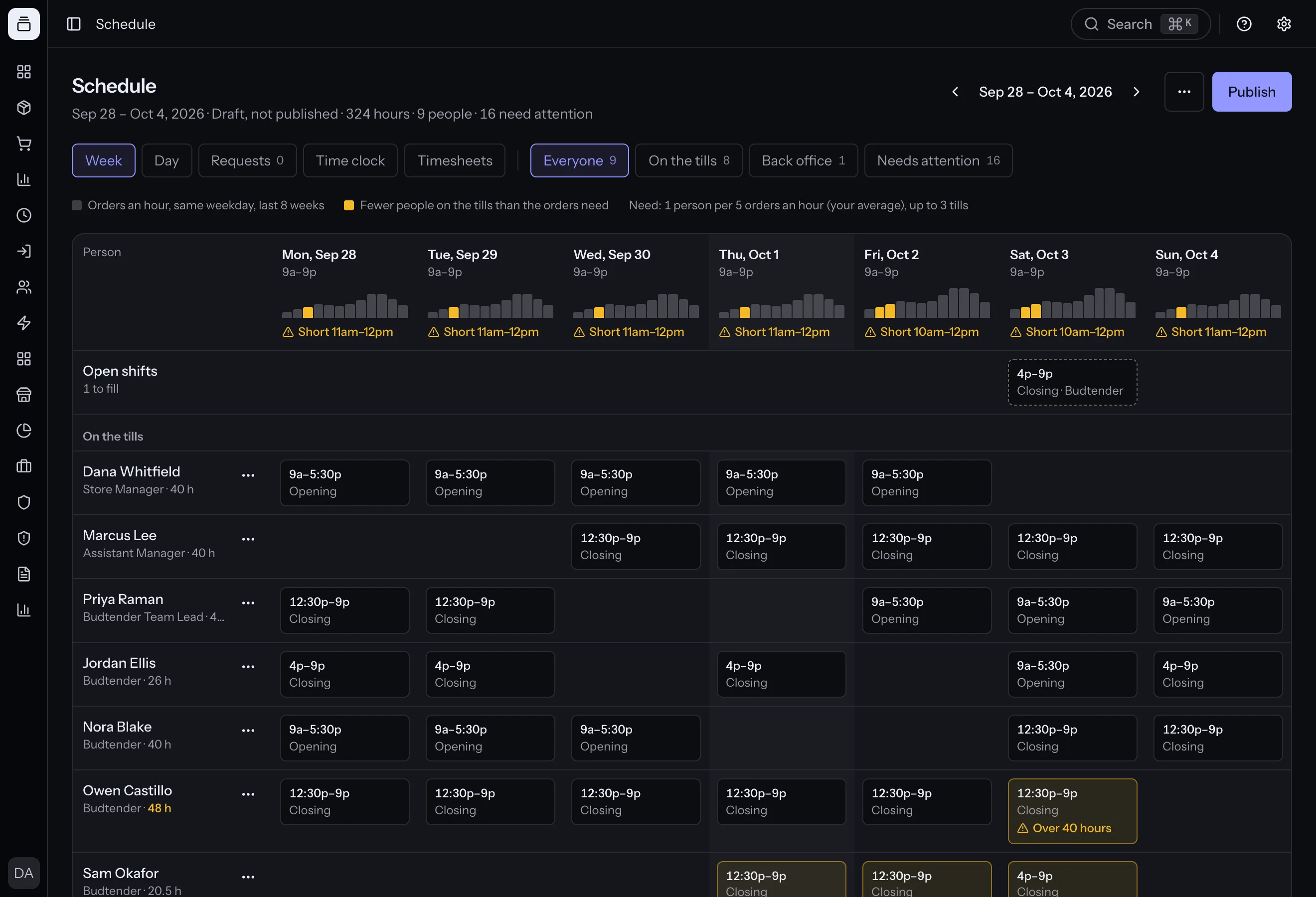Open the pie chart sidebar icon

(x=24, y=431)
